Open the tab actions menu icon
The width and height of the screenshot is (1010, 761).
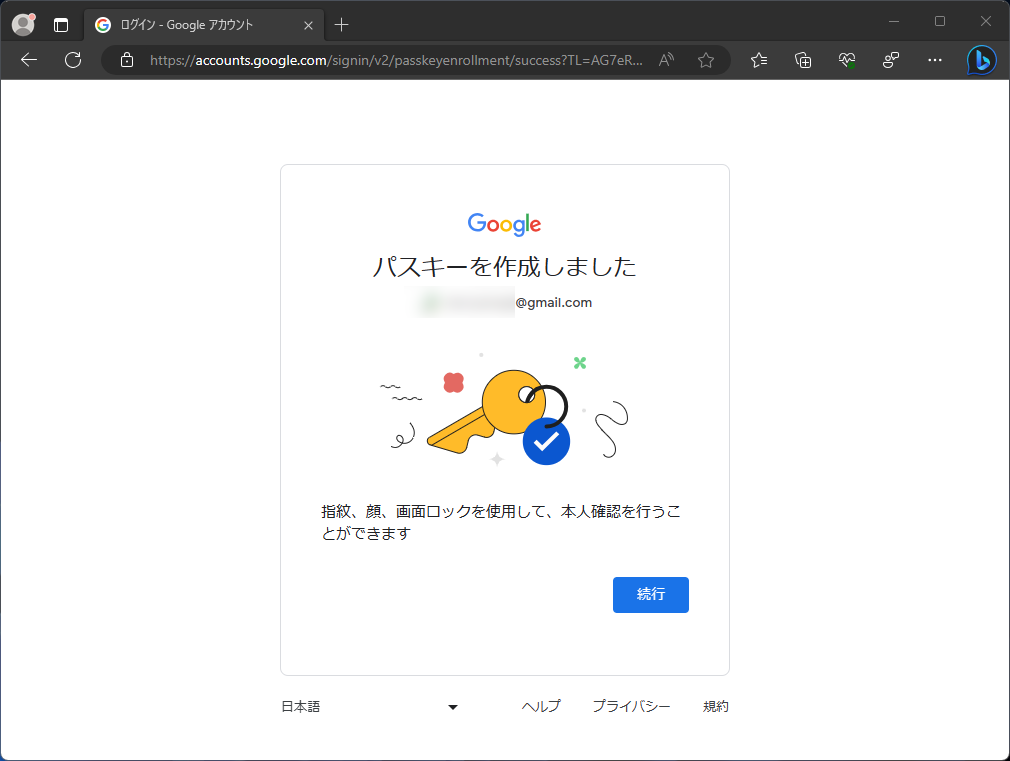click(61, 24)
